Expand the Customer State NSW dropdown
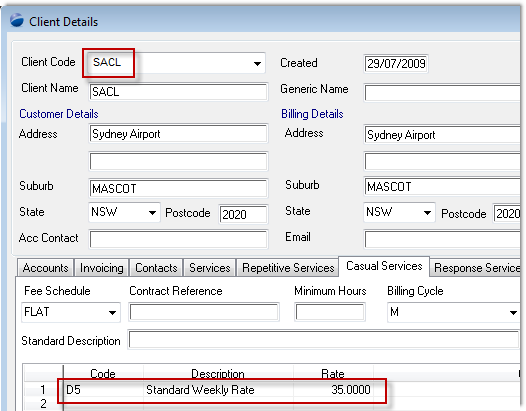The image size is (526, 411). tap(152, 213)
